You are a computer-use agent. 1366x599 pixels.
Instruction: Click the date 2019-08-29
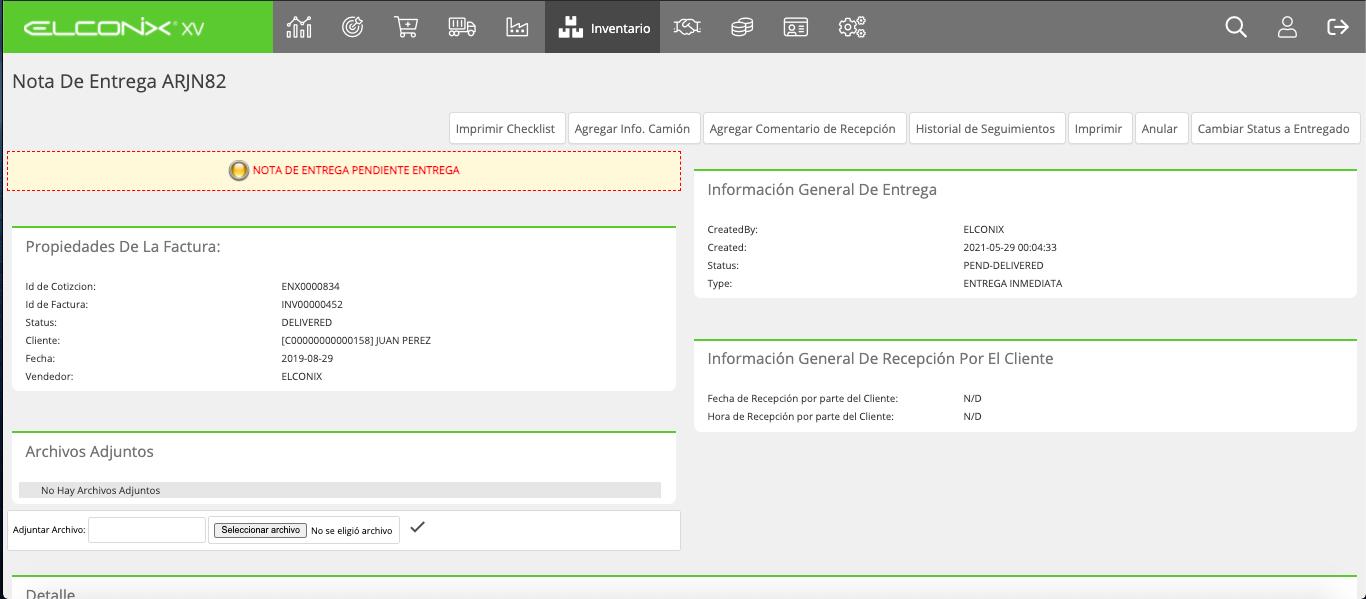[307, 358]
